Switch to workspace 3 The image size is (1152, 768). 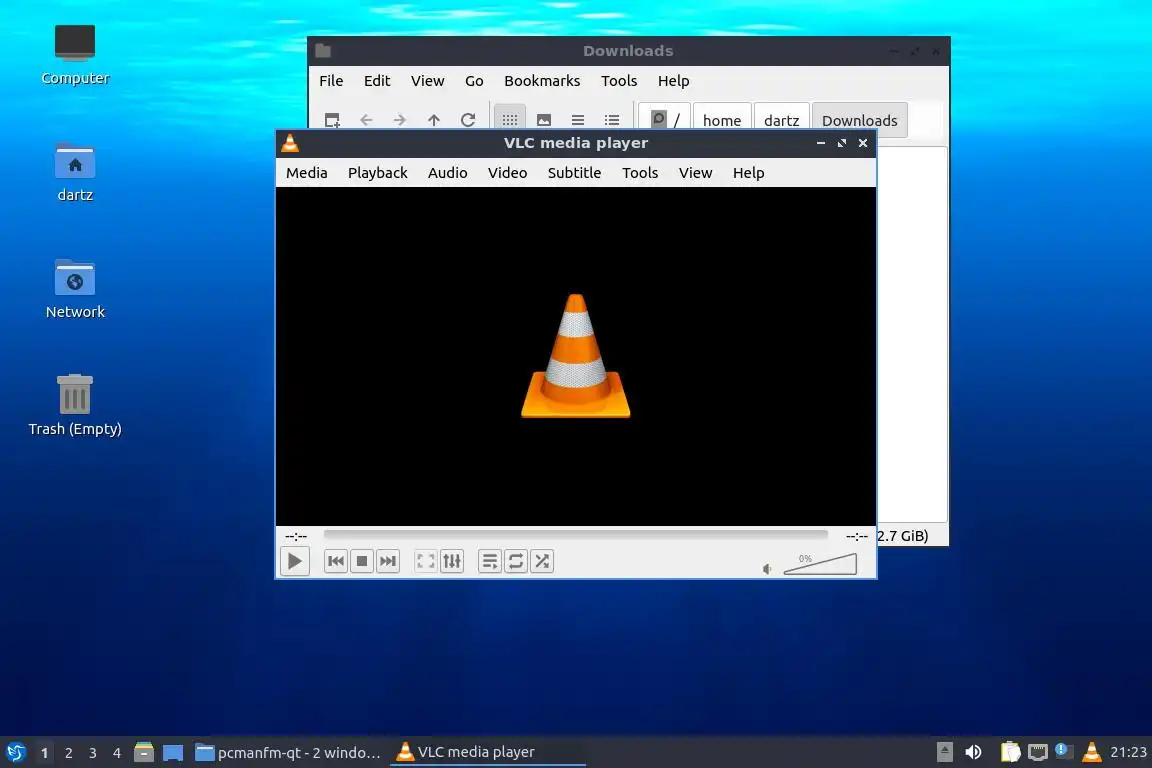tap(93, 753)
